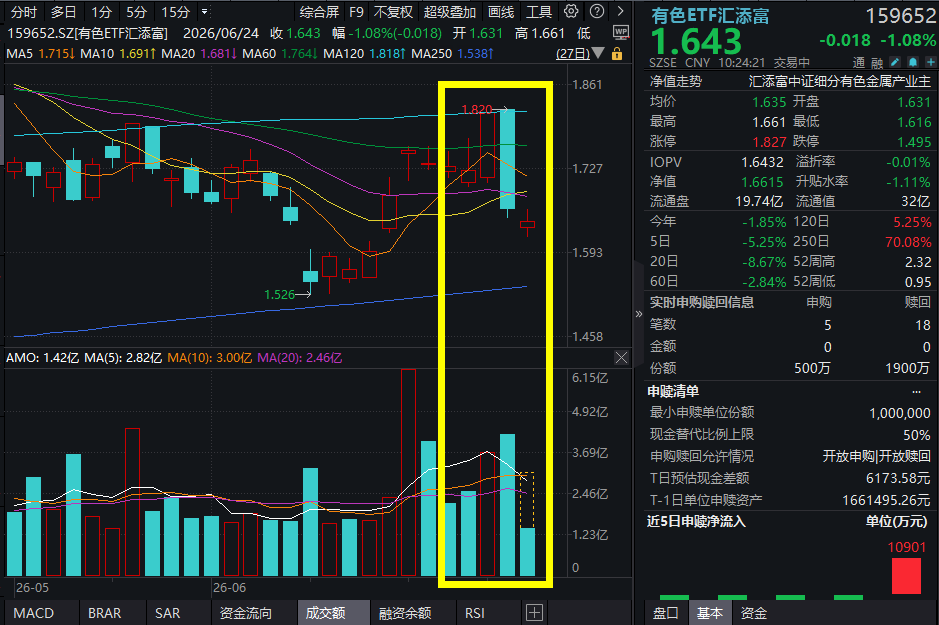Click the 1.820 high price marker
939x625 pixels.
point(477,110)
